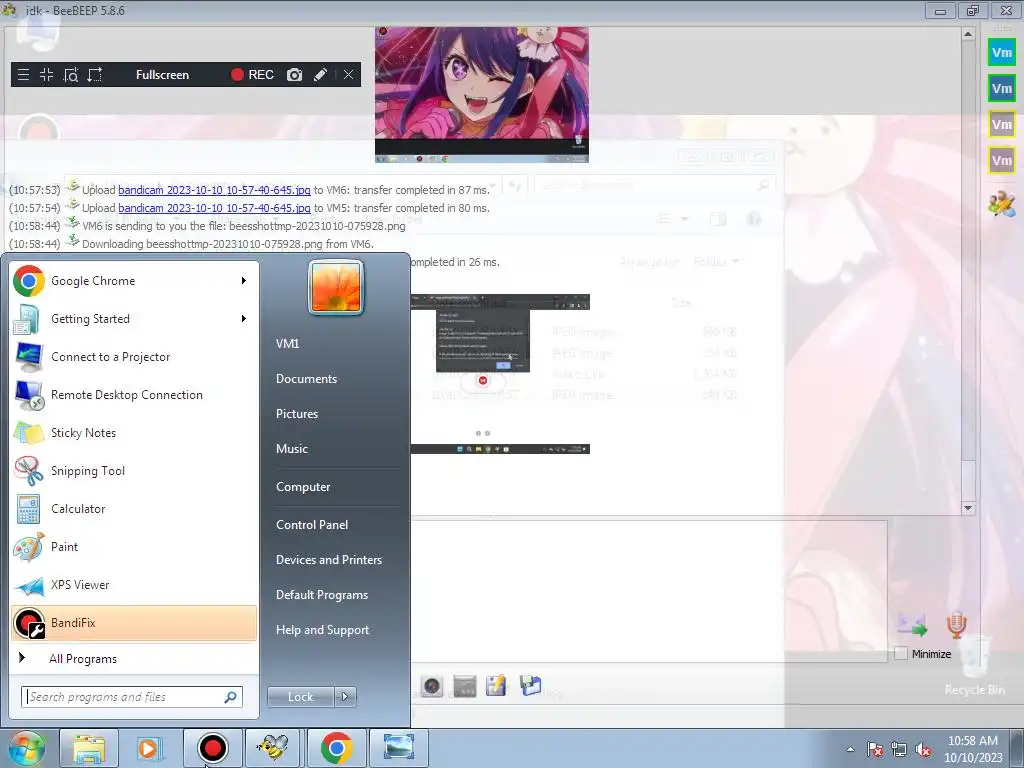The height and width of the screenshot is (768, 1024).
Task: Open BeeBEEP group users icon
Action: tap(1001, 204)
